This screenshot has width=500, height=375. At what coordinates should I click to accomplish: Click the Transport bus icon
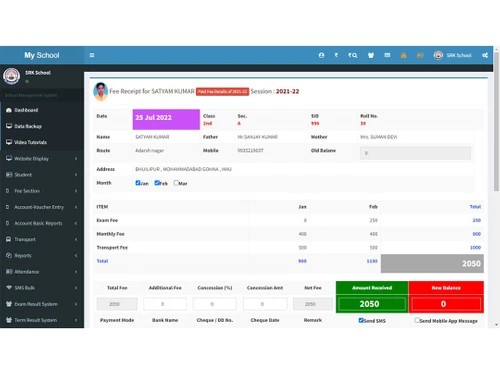pos(9,239)
